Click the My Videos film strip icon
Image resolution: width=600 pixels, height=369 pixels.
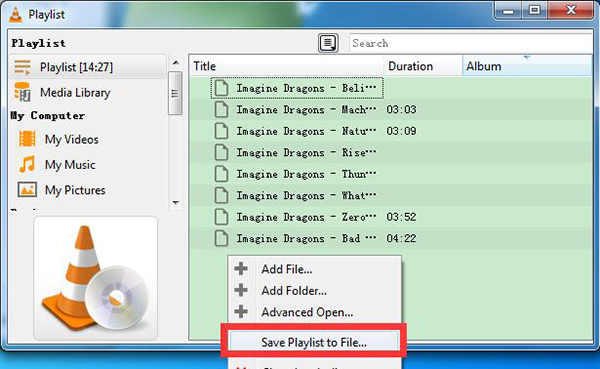[27, 139]
